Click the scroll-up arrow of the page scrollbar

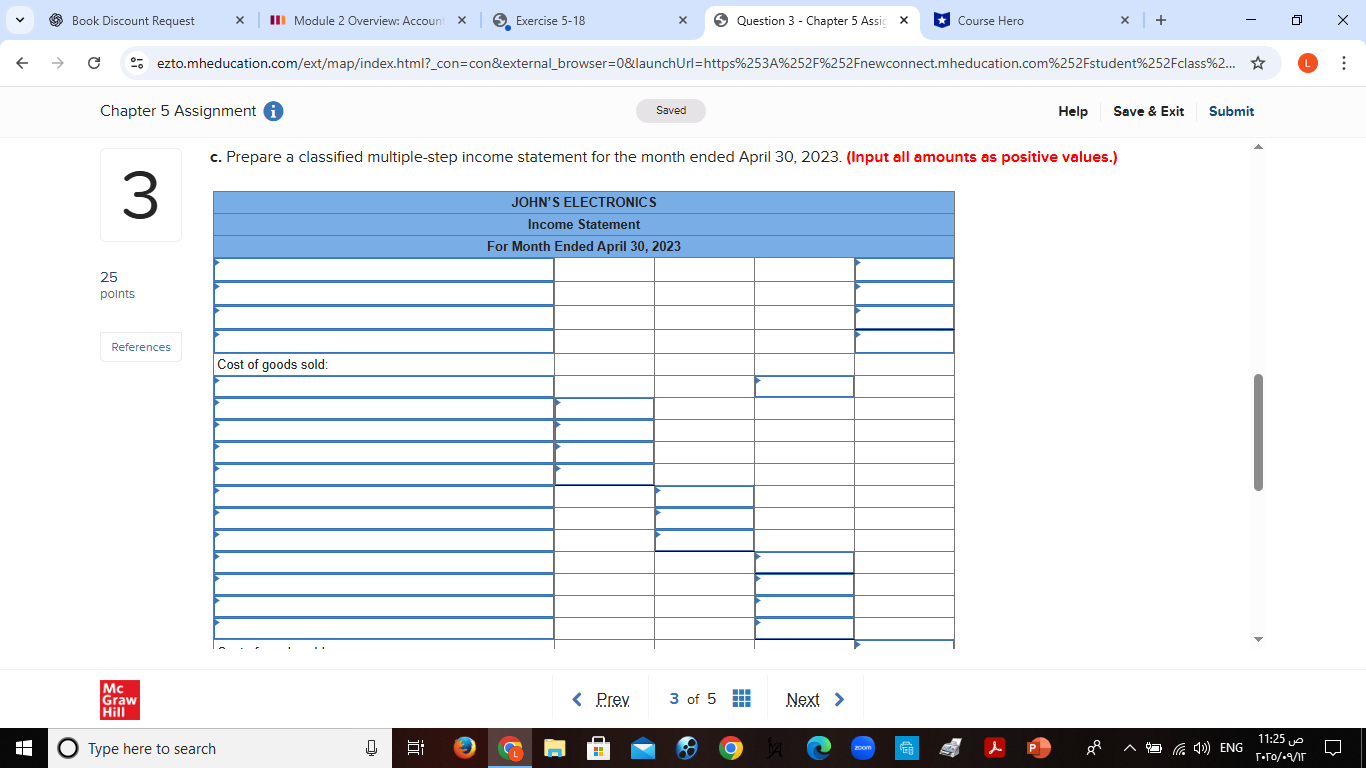[x=1259, y=148]
